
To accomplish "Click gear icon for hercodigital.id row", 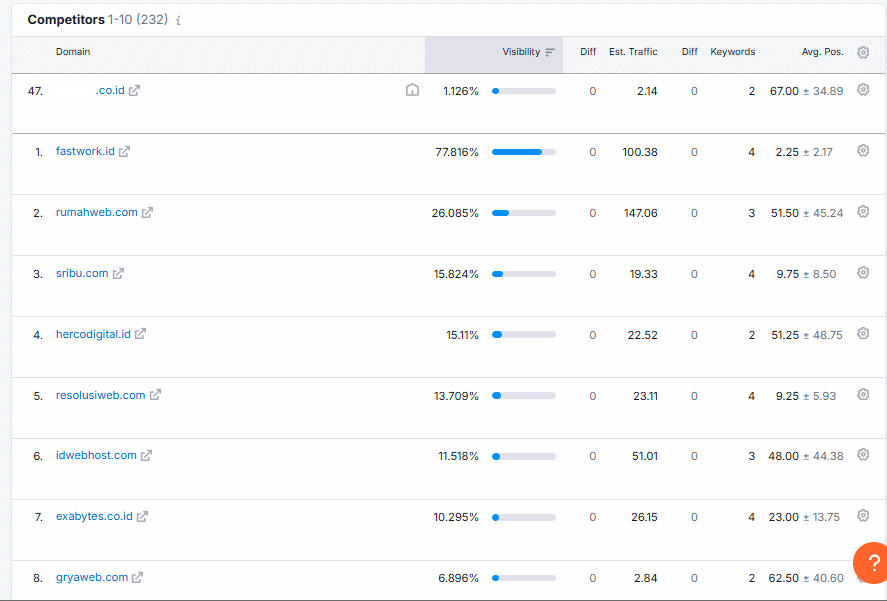I will pos(863,333).
